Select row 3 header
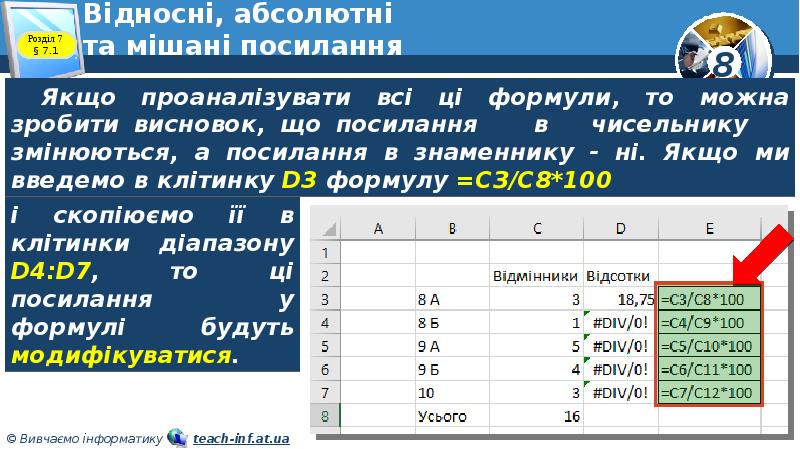The image size is (800, 449). (x=326, y=300)
